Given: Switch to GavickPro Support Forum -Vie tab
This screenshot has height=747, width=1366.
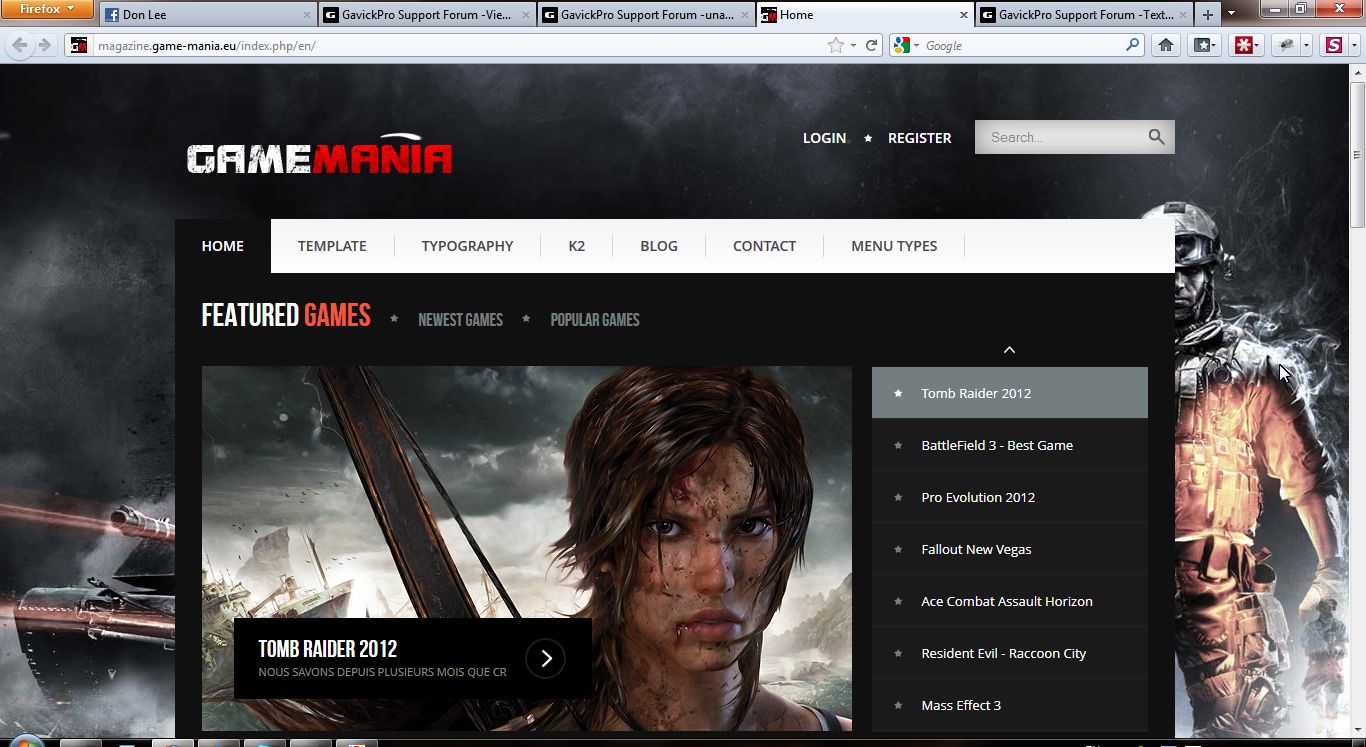Looking at the screenshot, I should [x=427, y=15].
